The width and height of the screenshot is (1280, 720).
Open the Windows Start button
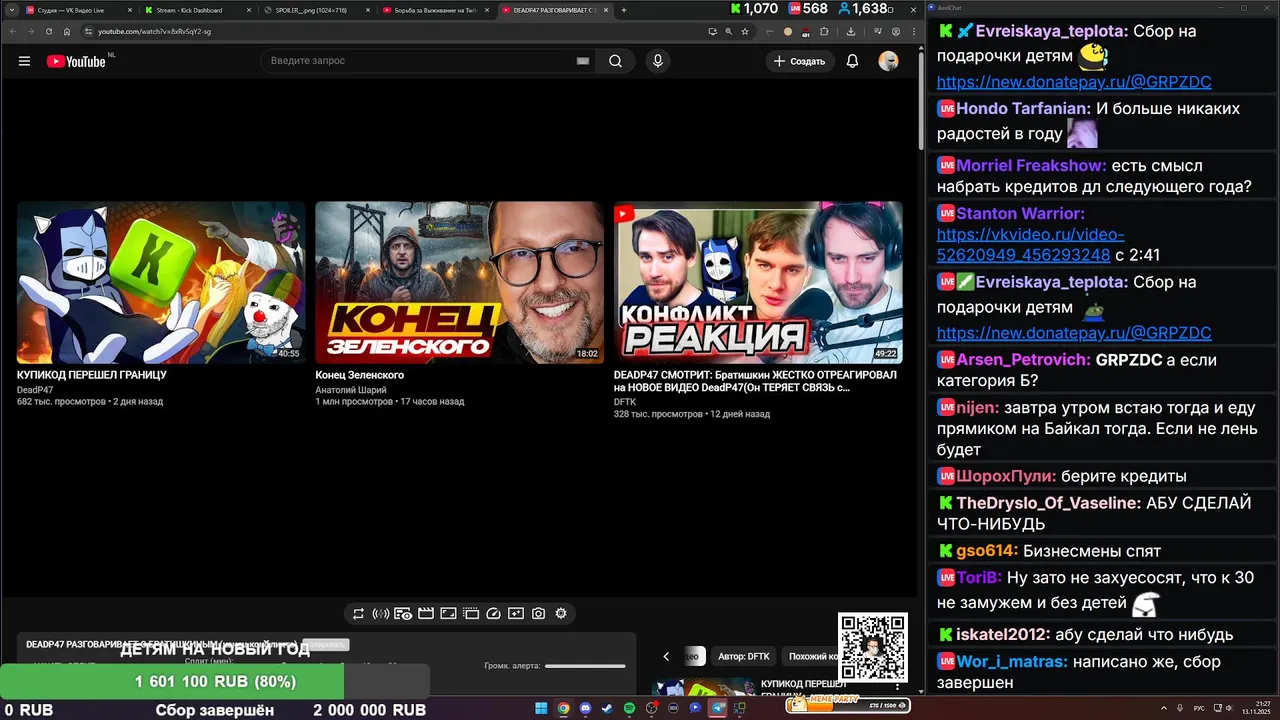tap(541, 708)
